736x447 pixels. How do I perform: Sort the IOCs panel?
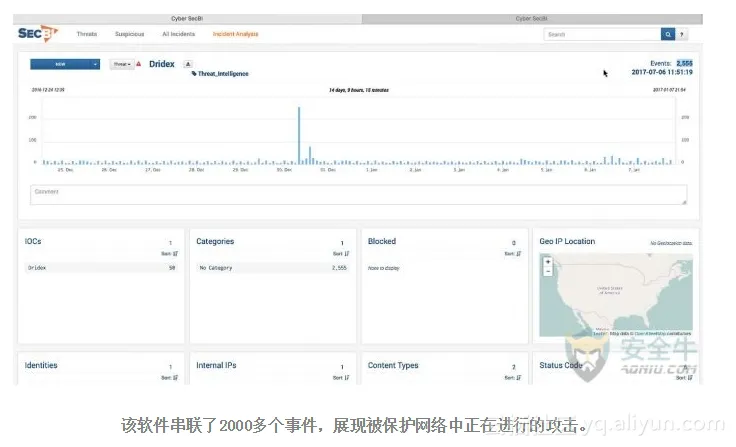click(169, 254)
